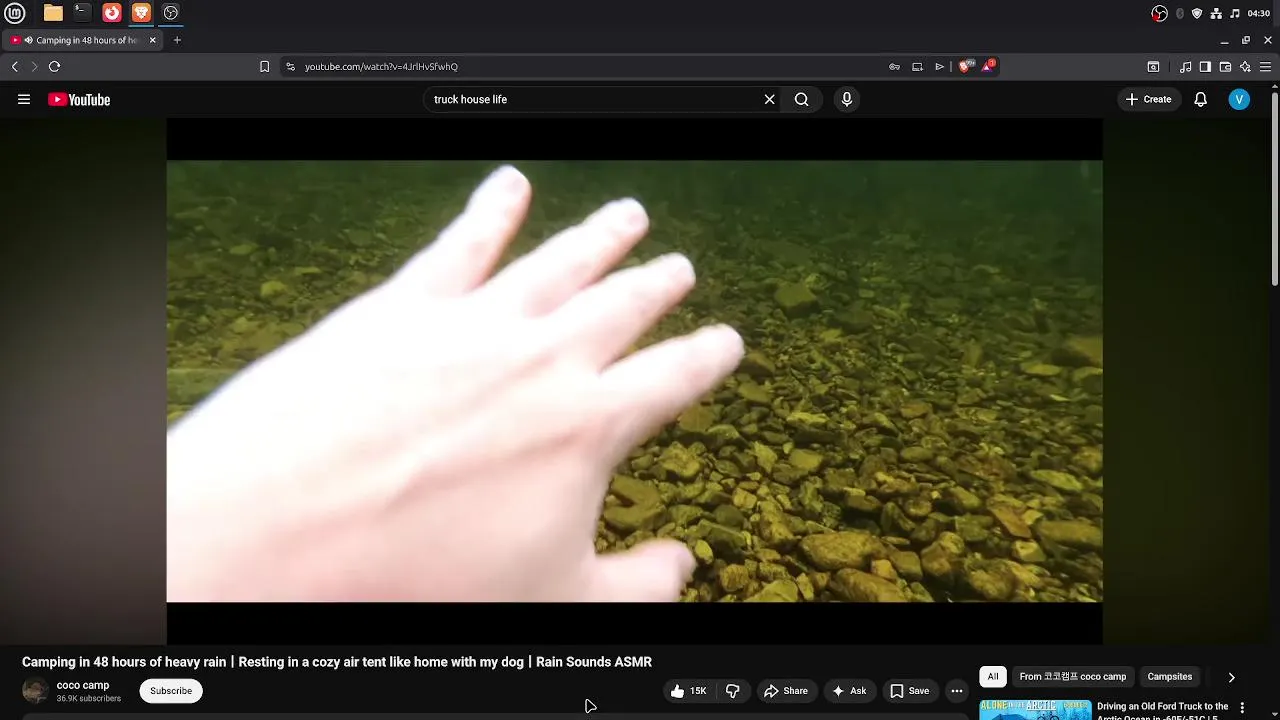Screen dimensions: 1280x720
Task: Edit the 'truck house life' search field
Action: coord(594,99)
